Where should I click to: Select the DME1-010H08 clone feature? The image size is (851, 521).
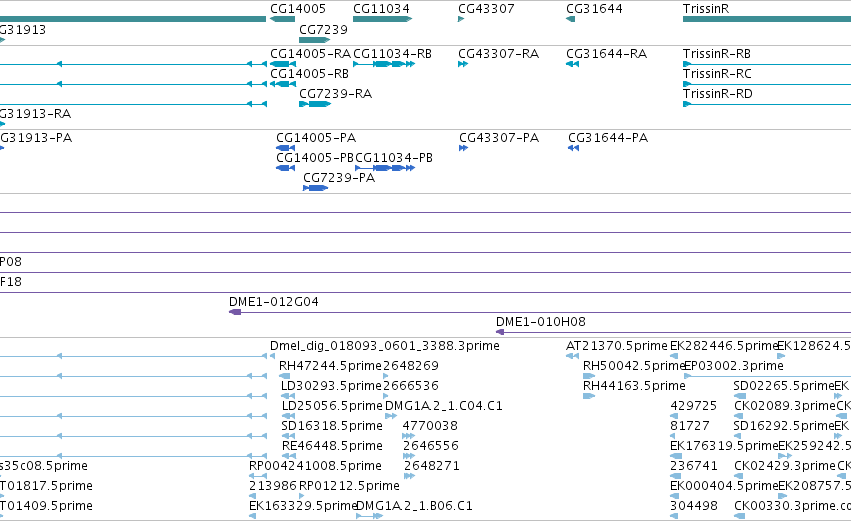click(674, 332)
